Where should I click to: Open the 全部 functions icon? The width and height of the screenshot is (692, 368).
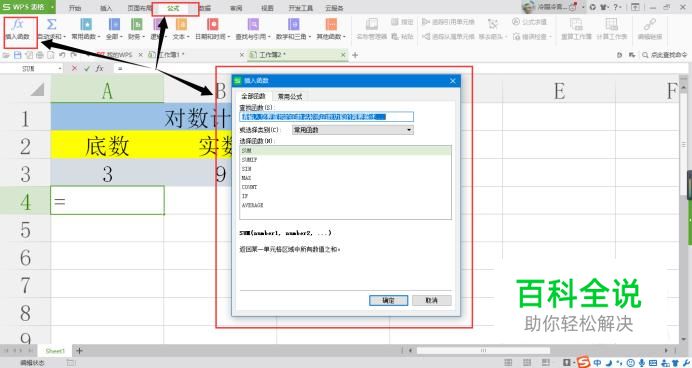point(113,25)
